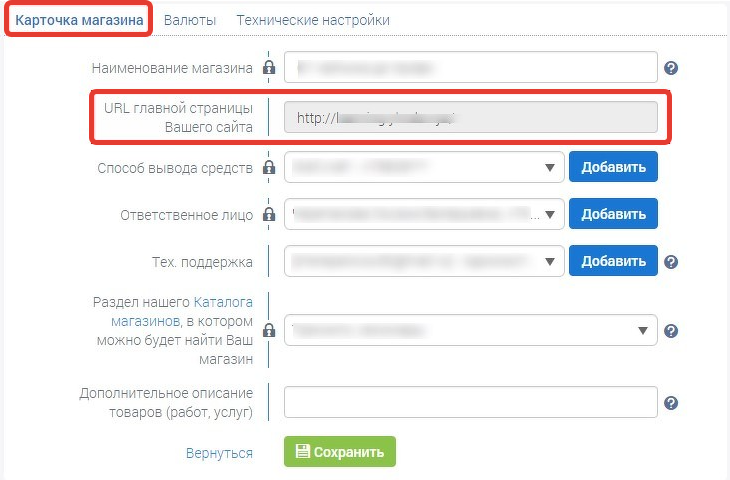Click help icon next to Тех. поддержка
The height and width of the screenshot is (480, 730).
click(670, 262)
